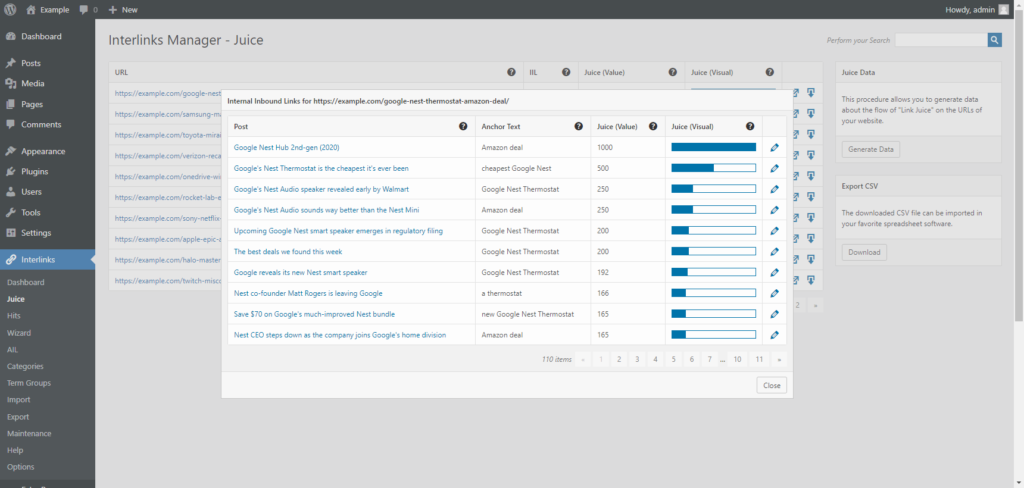Open the Howdy, admin account menu

977,10
